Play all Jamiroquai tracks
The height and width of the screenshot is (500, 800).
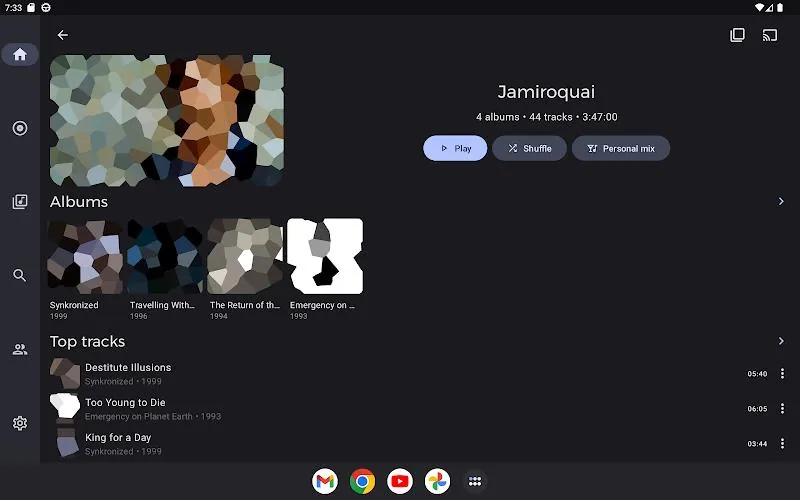(455, 148)
